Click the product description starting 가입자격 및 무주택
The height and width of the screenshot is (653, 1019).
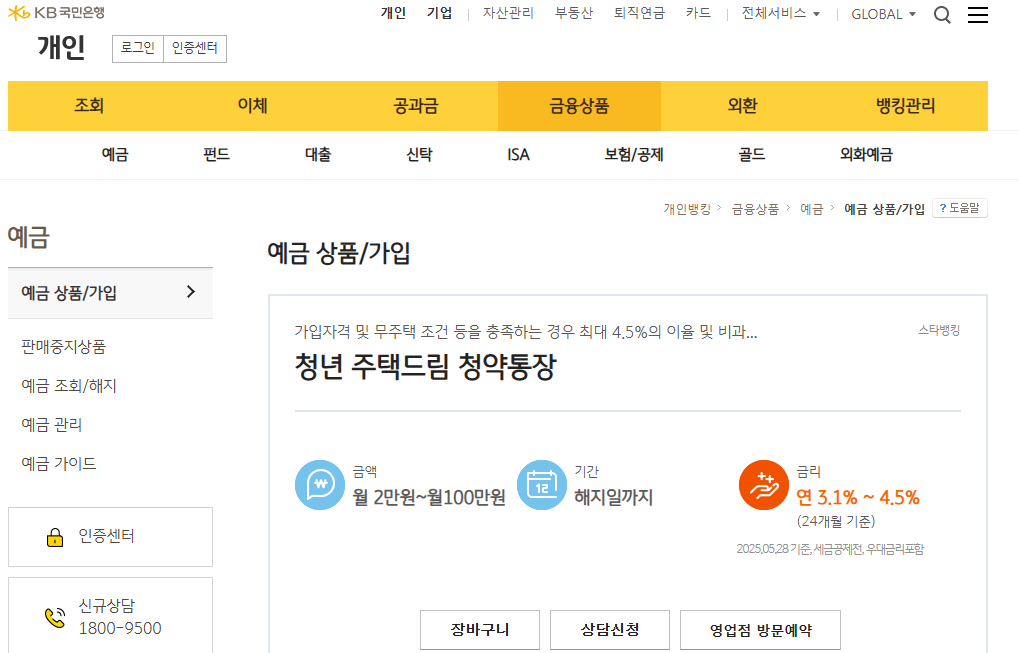[x=526, y=332]
